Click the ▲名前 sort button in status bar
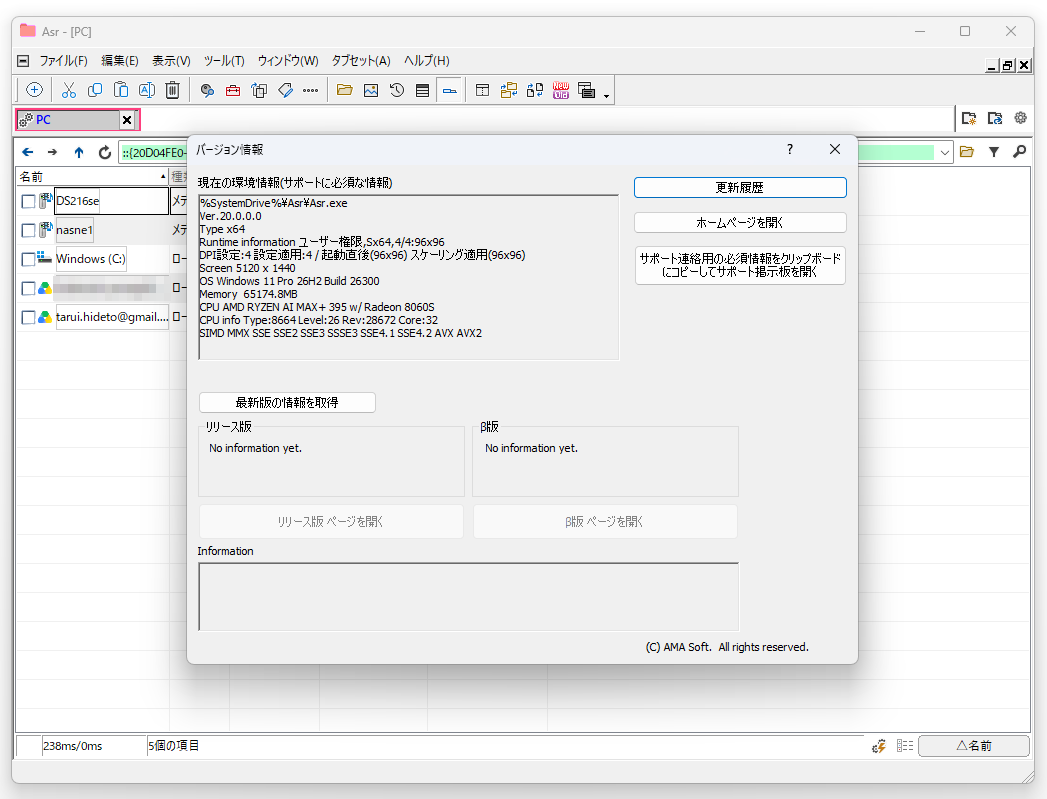This screenshot has height=799, width=1047. pos(974,746)
